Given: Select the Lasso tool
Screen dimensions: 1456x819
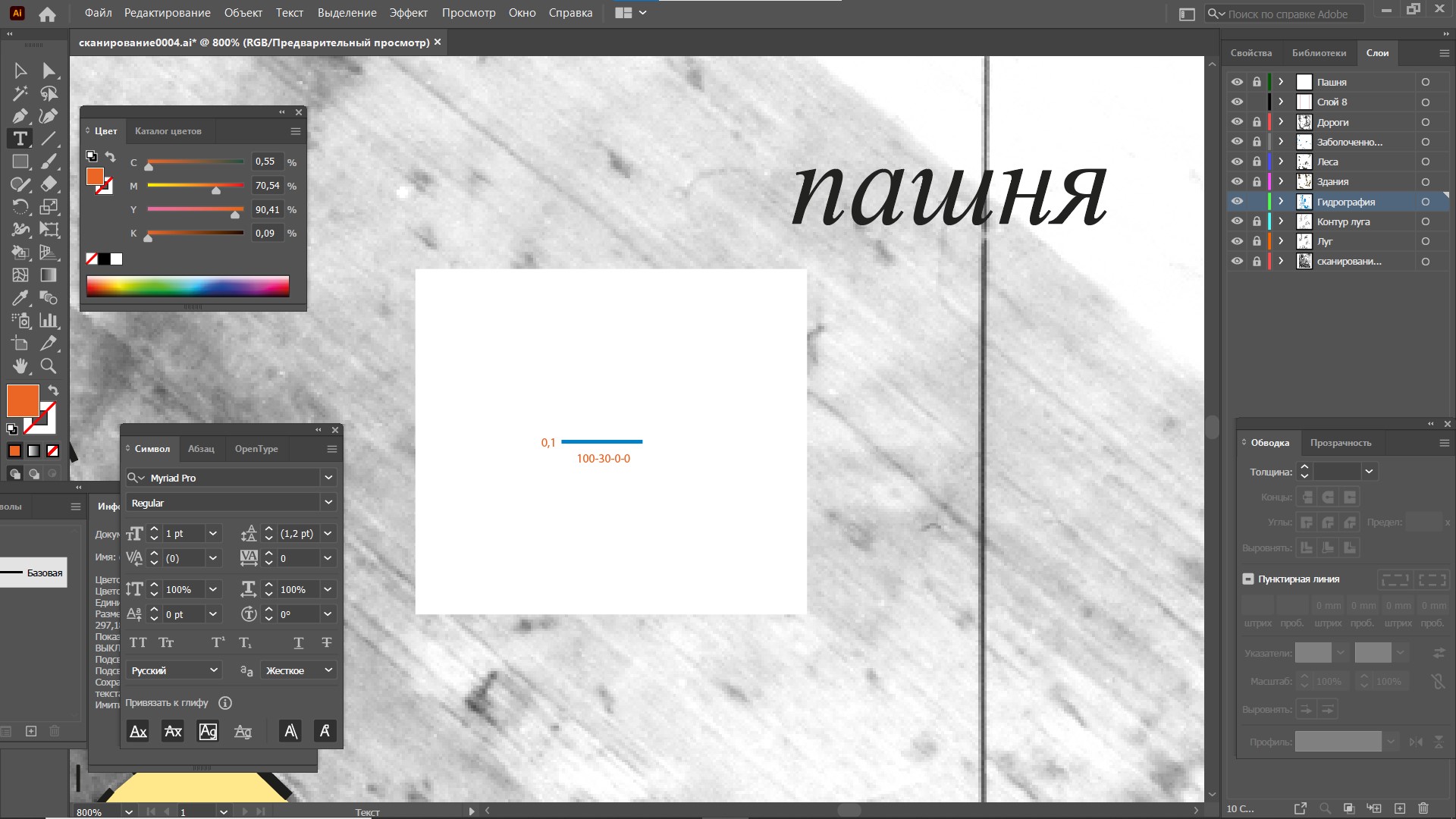Looking at the screenshot, I should [x=49, y=93].
